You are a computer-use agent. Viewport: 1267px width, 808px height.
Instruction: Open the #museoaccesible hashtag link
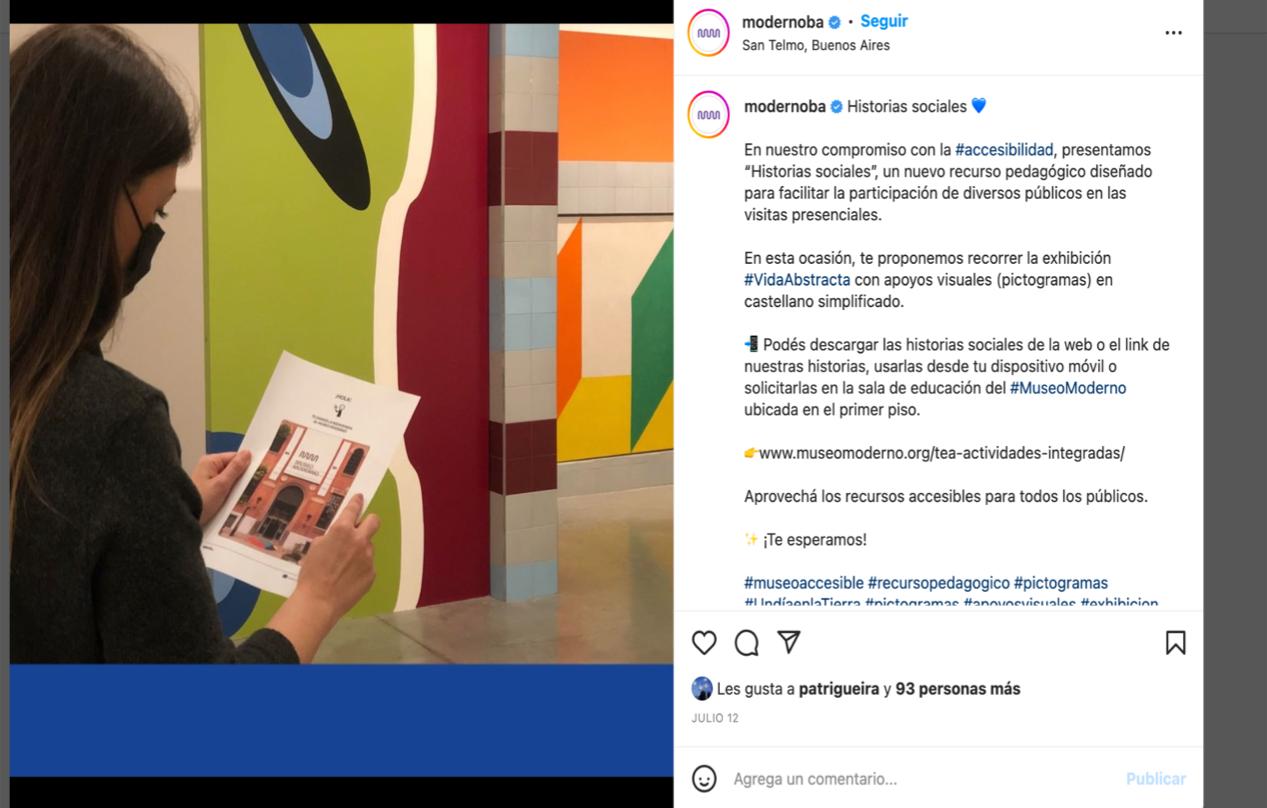[x=804, y=583]
